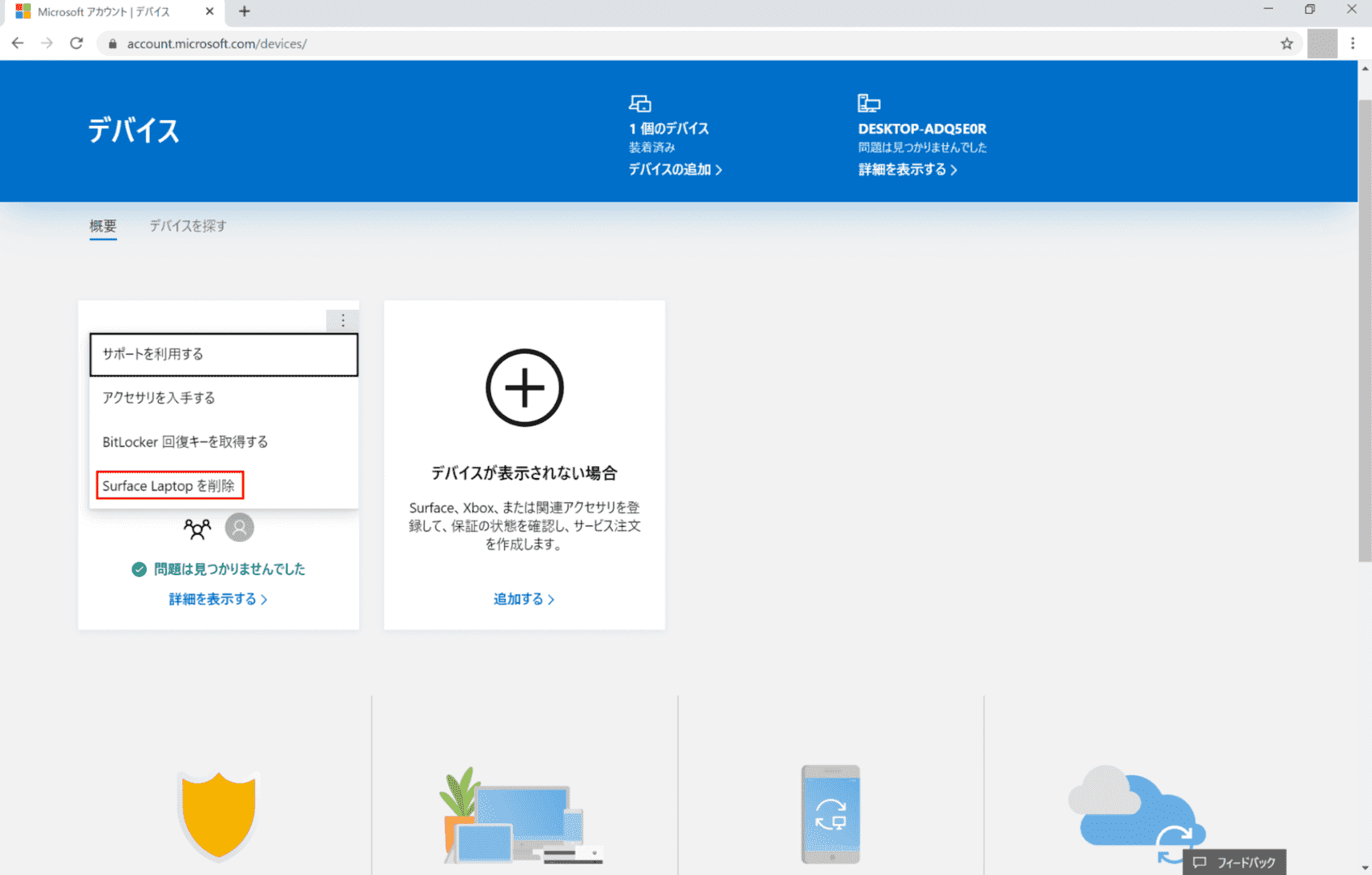Screen dimensions: 1372x875
Task: Click the family group icon on device card
Action: (197, 528)
